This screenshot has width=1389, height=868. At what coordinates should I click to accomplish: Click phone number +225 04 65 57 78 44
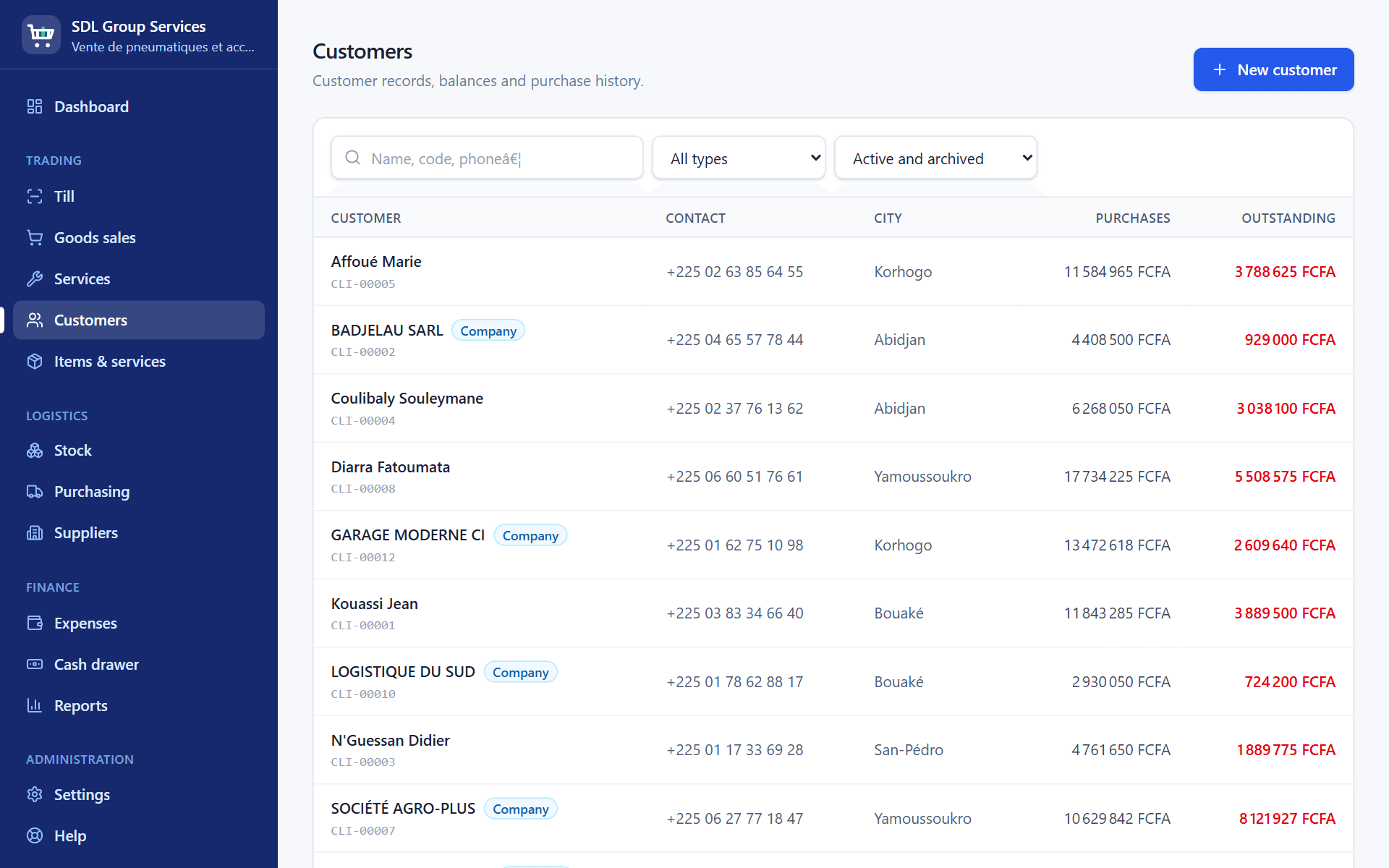[735, 340]
